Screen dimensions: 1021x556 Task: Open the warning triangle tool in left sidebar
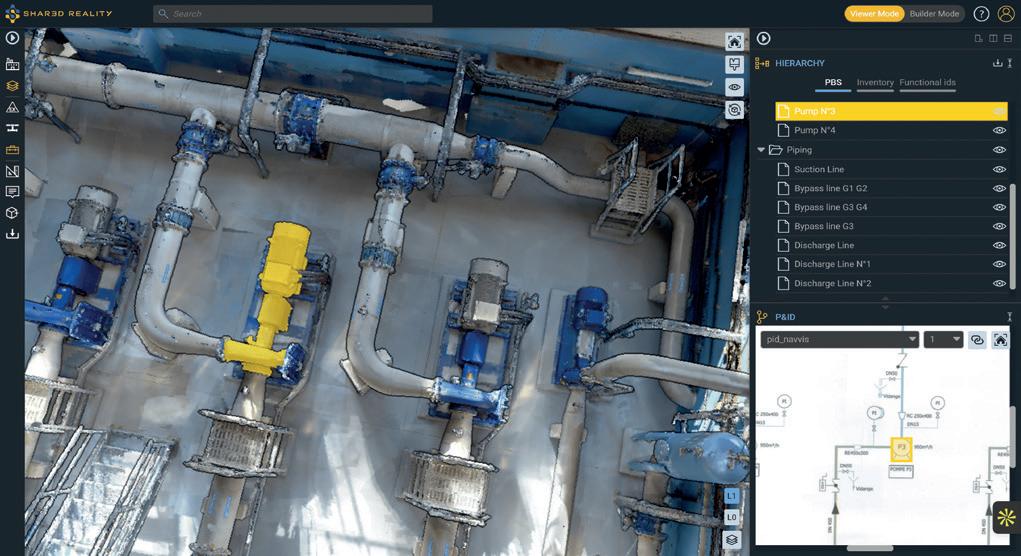(x=12, y=107)
